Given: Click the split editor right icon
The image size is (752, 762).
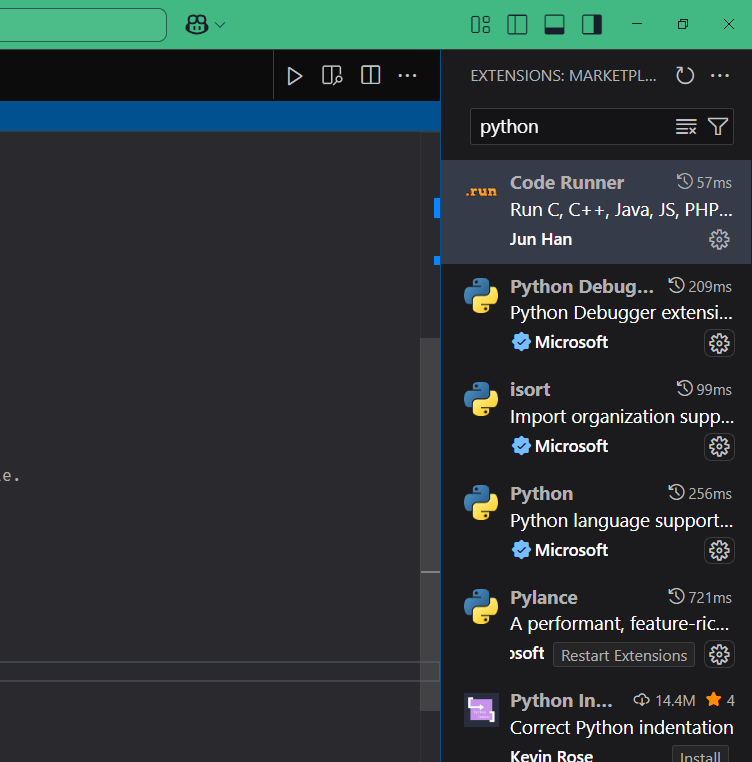Looking at the screenshot, I should [370, 76].
